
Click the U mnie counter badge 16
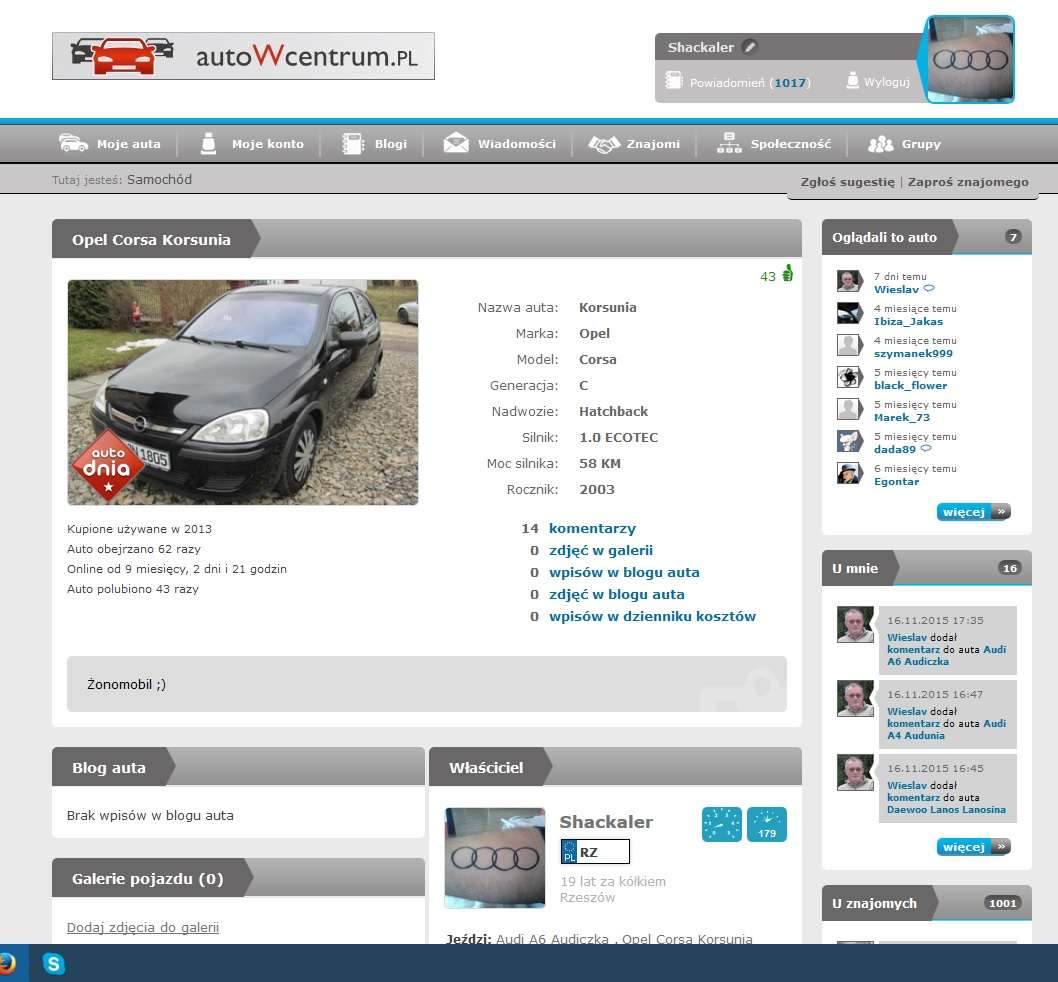pos(1009,568)
